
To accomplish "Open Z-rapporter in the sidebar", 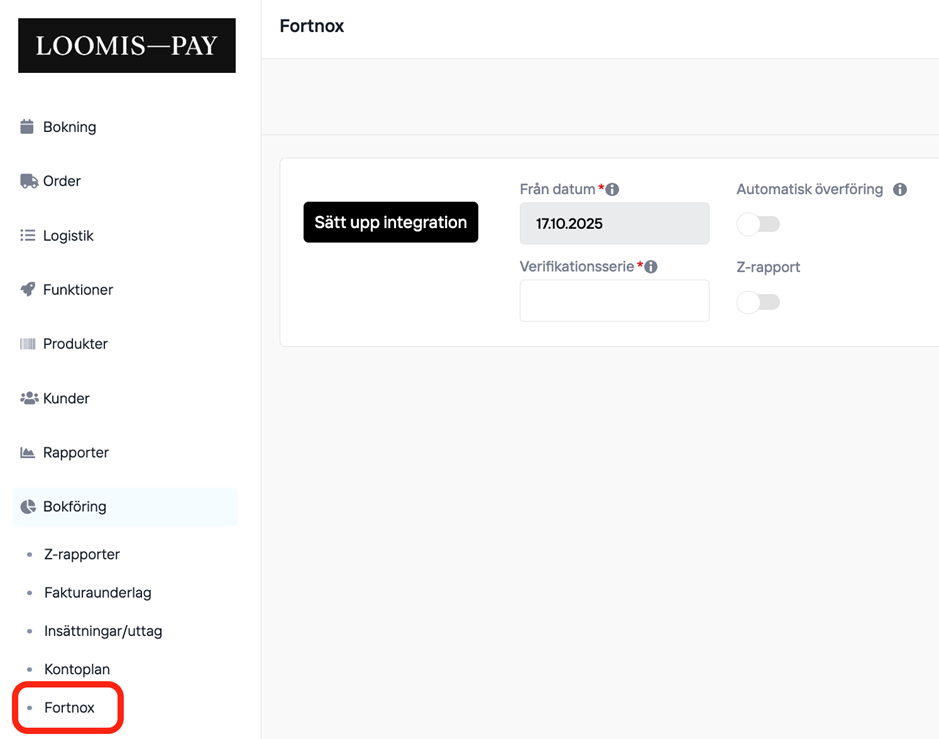I will click(82, 554).
